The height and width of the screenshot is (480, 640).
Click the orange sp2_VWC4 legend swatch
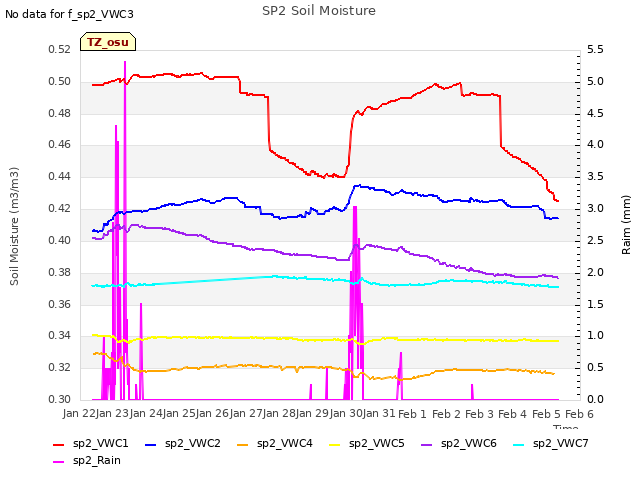[243, 444]
